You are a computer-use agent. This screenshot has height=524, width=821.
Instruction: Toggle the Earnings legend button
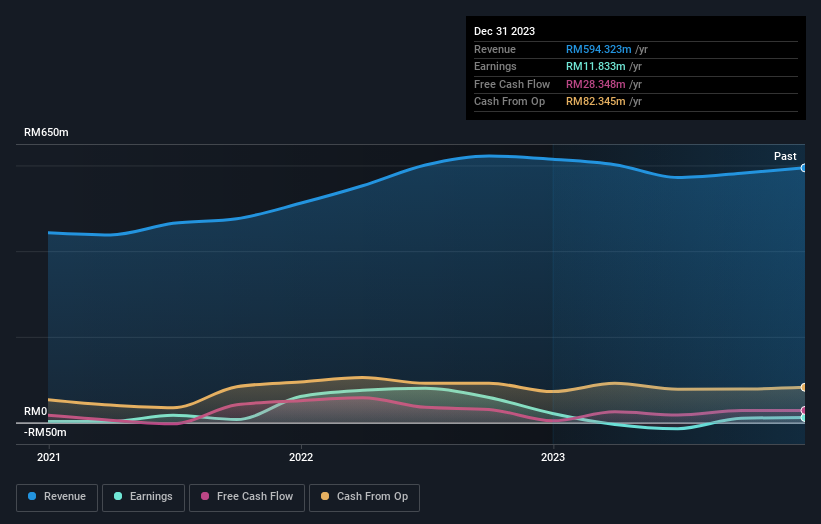pyautogui.click(x=143, y=497)
